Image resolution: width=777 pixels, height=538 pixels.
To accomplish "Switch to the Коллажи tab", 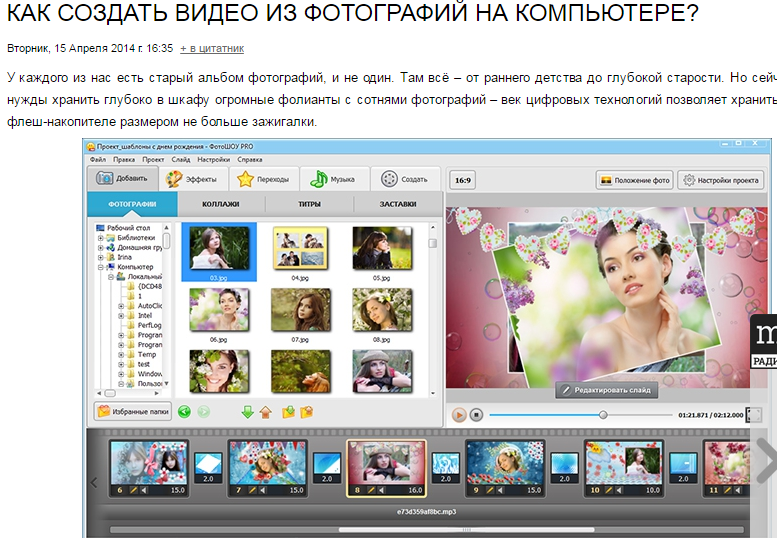I will click(x=221, y=204).
